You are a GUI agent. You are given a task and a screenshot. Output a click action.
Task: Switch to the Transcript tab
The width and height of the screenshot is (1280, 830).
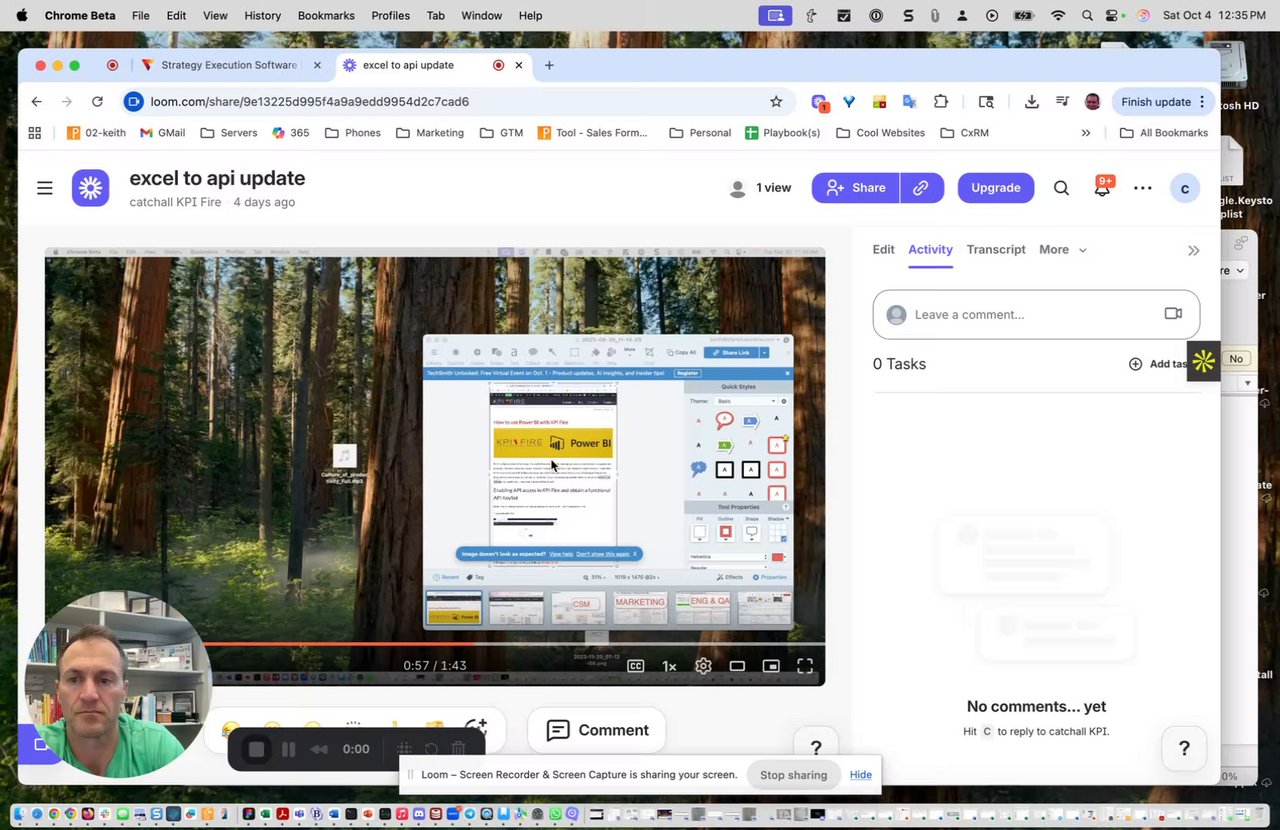(996, 250)
